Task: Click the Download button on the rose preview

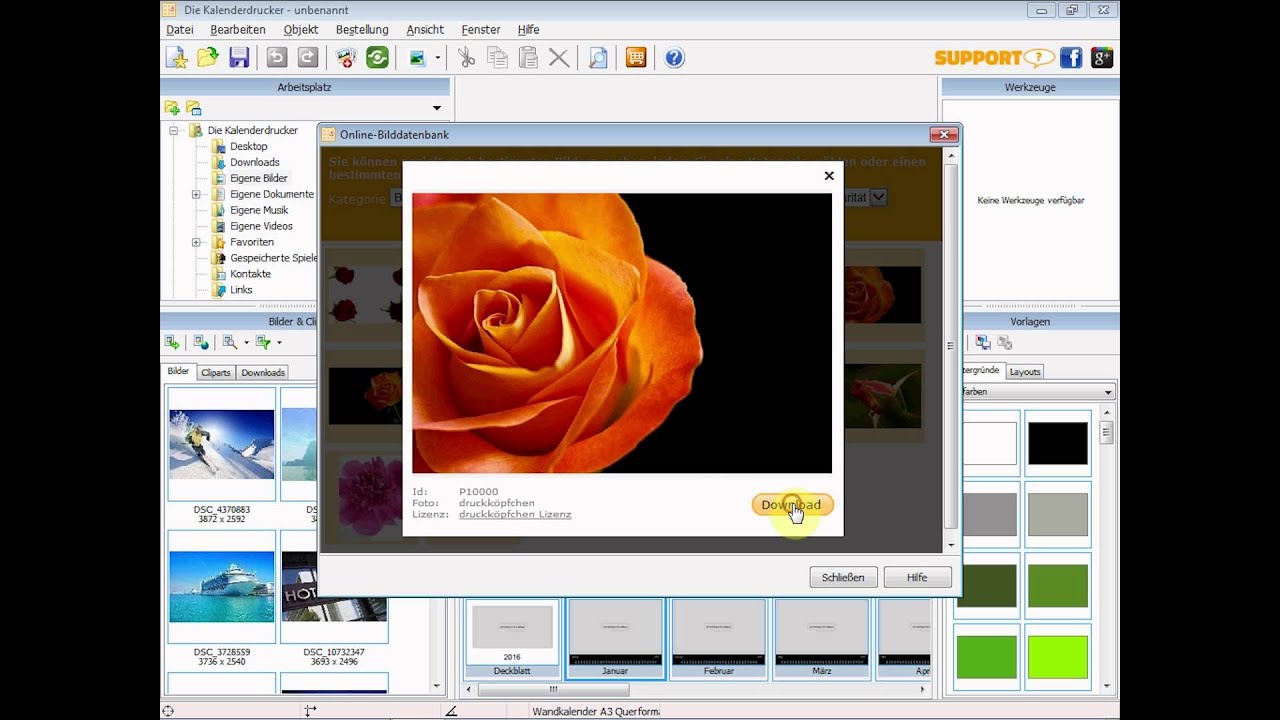Action: pos(791,505)
